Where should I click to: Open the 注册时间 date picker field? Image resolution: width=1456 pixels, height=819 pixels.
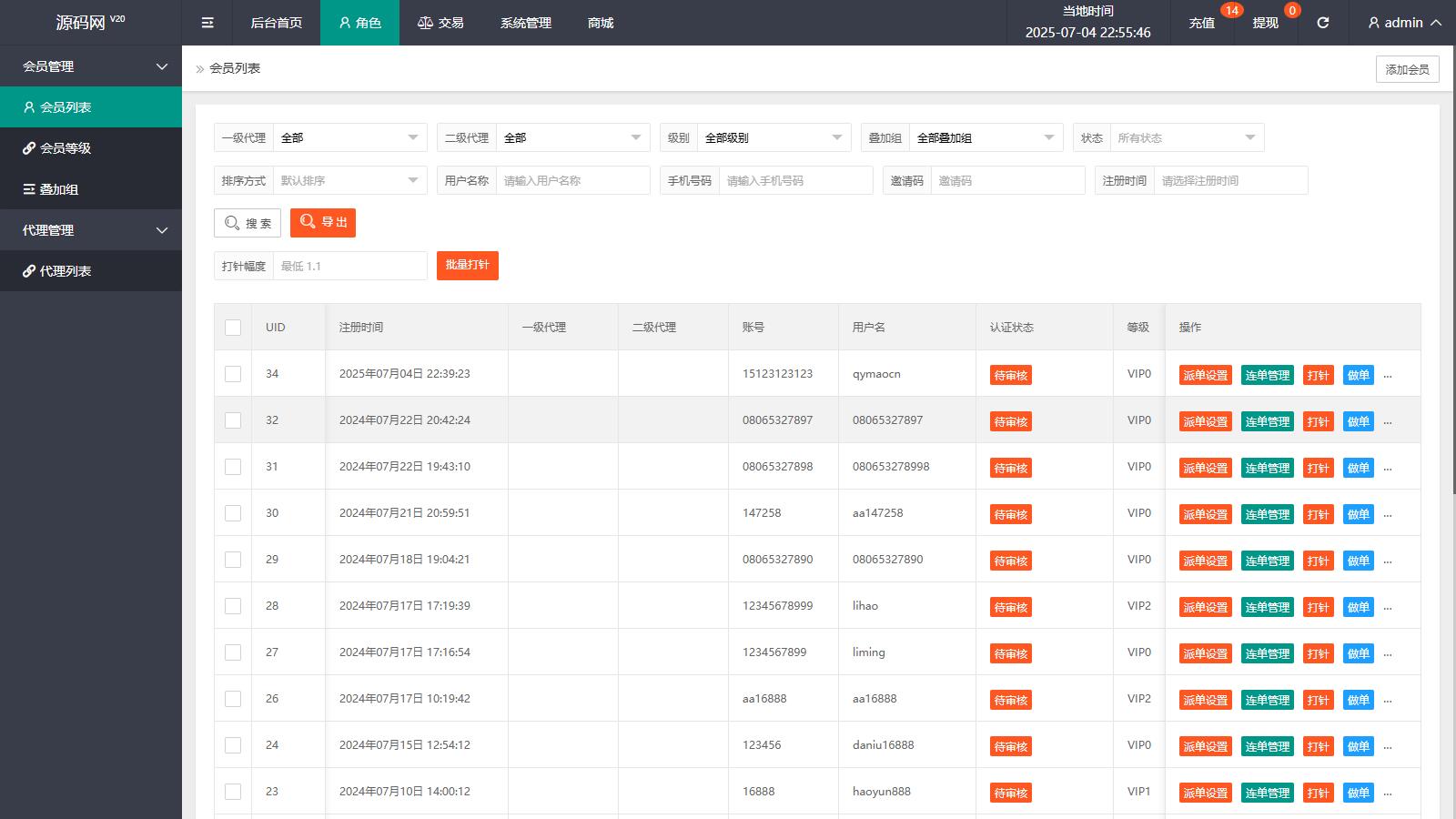(x=1231, y=180)
